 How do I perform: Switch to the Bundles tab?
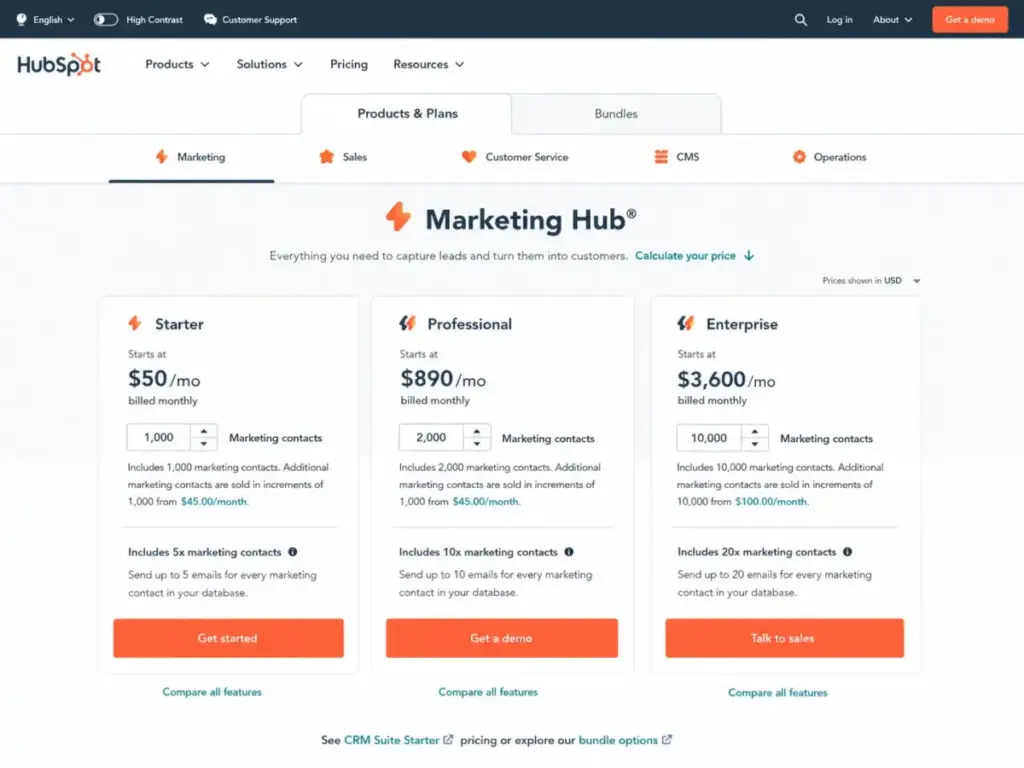pos(616,114)
